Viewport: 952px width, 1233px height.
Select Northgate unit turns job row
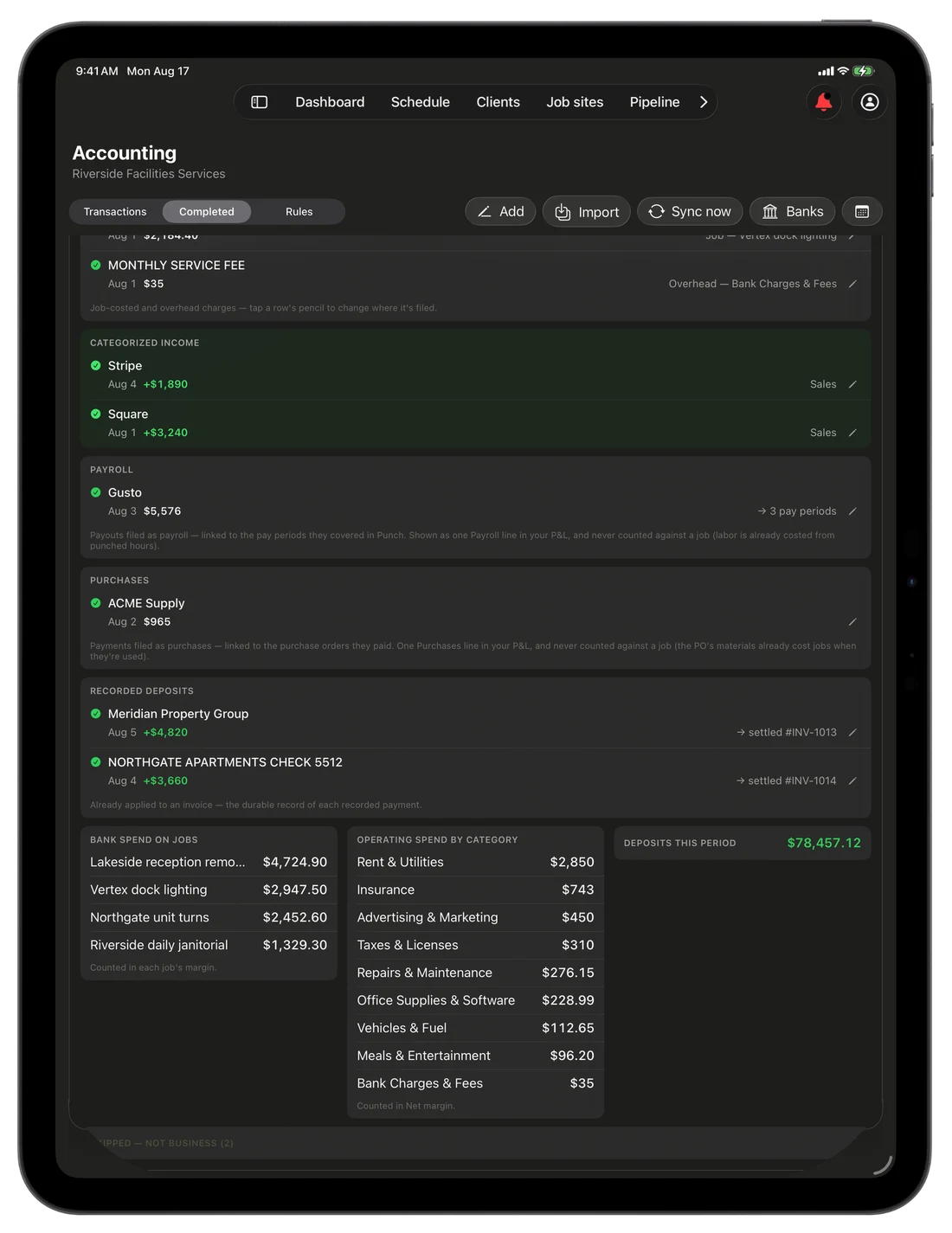(209, 917)
